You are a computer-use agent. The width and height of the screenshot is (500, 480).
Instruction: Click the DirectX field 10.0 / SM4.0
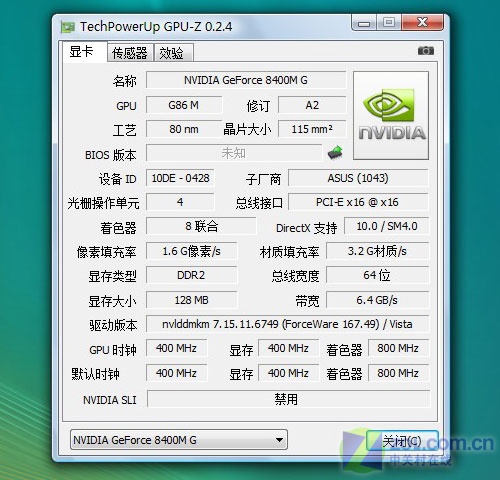[x=387, y=226]
